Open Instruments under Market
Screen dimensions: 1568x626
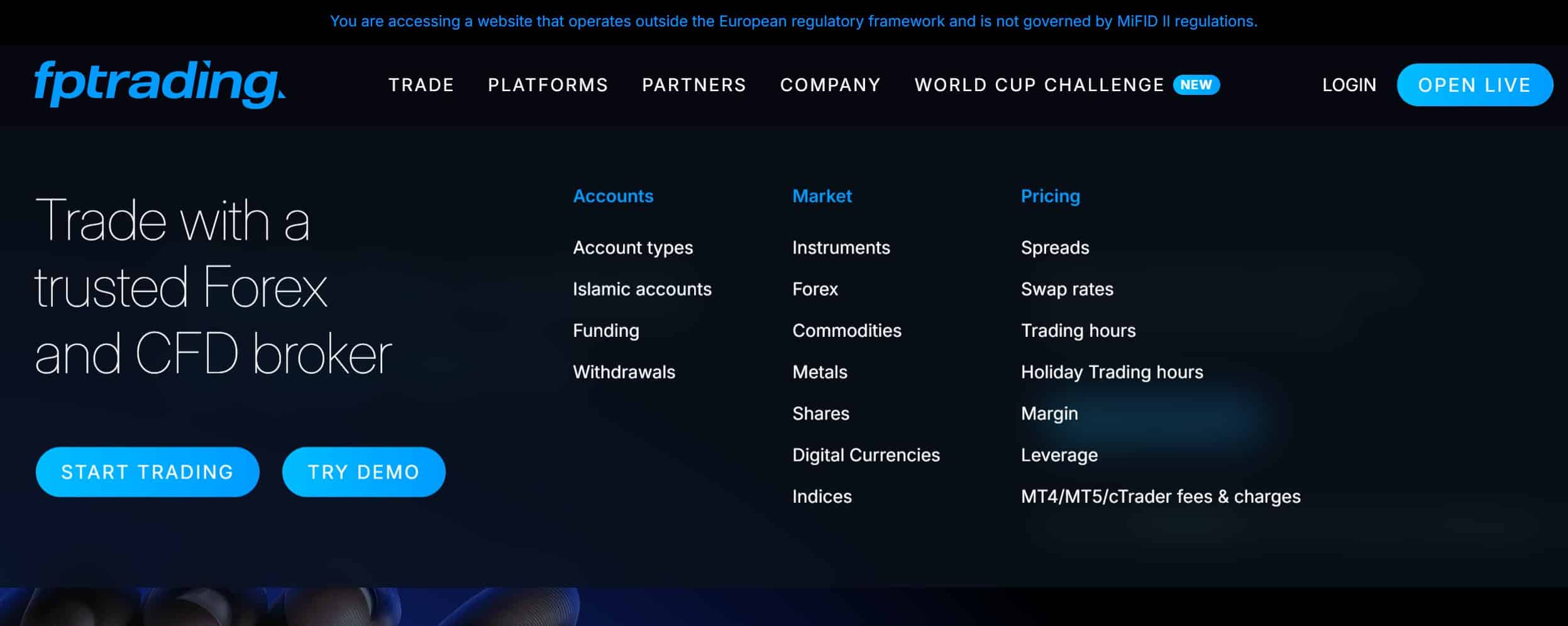(x=841, y=248)
